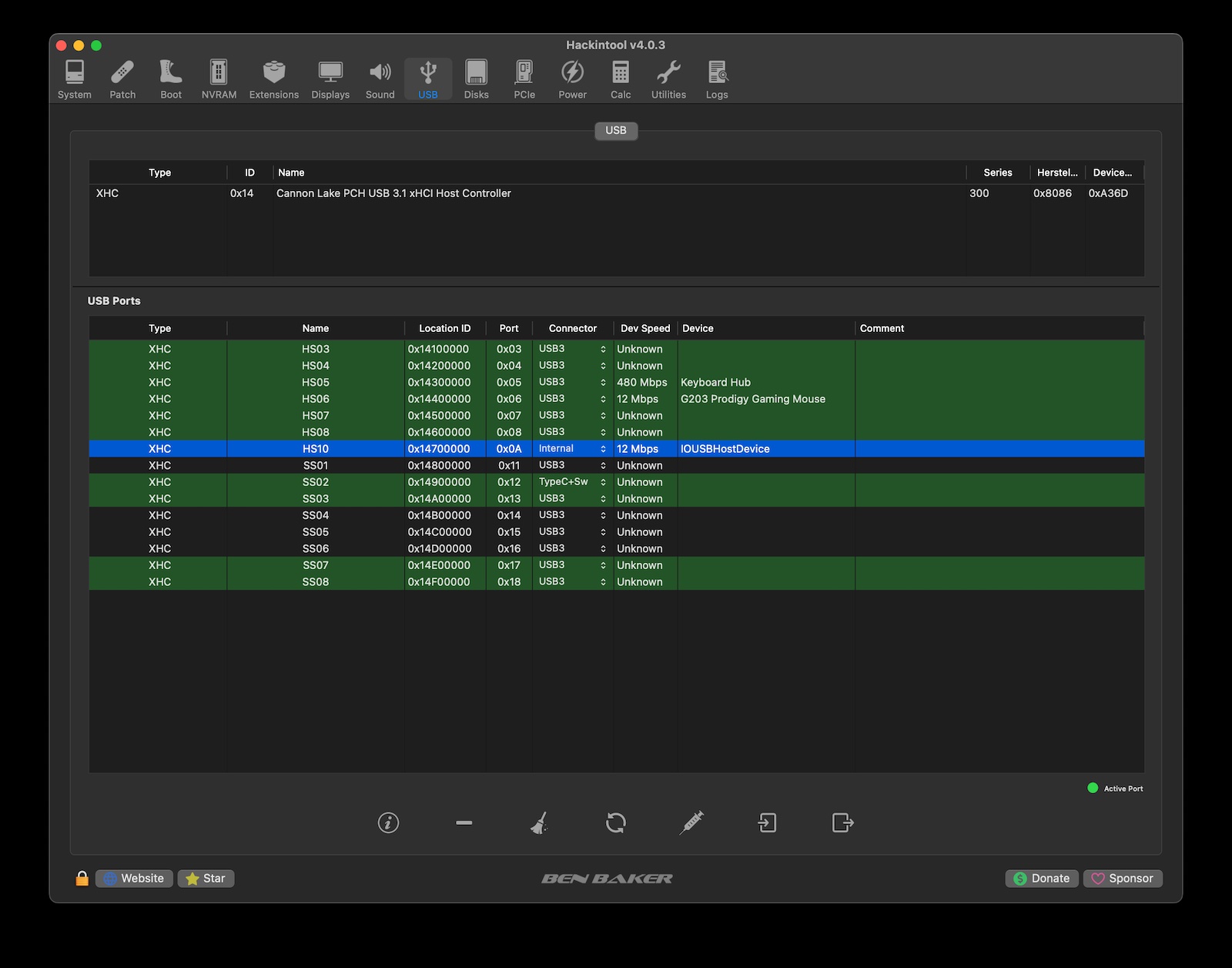Click the Export icon
This screenshot has height=968, width=1232.
(x=842, y=822)
